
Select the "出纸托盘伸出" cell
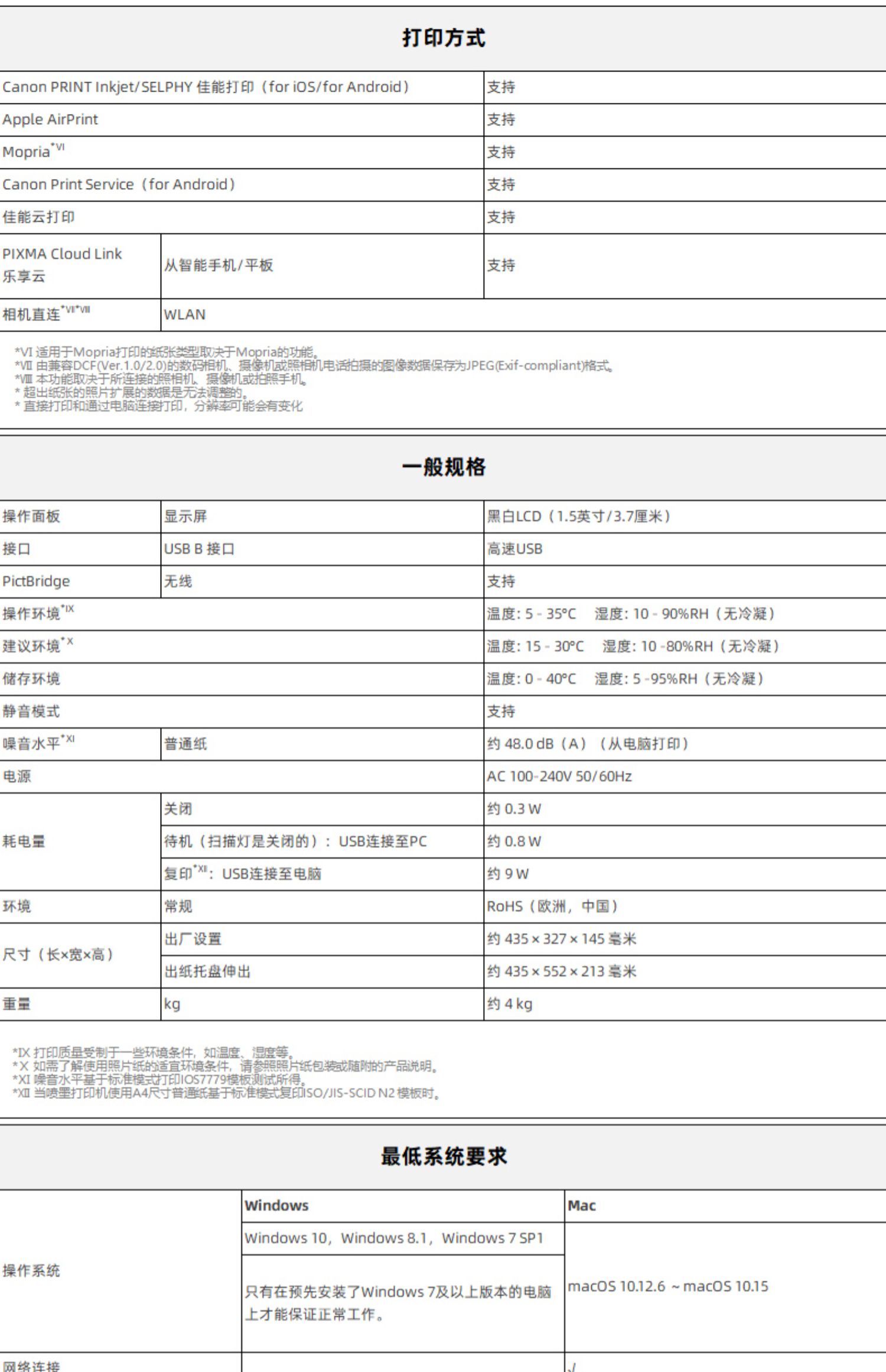(x=207, y=972)
